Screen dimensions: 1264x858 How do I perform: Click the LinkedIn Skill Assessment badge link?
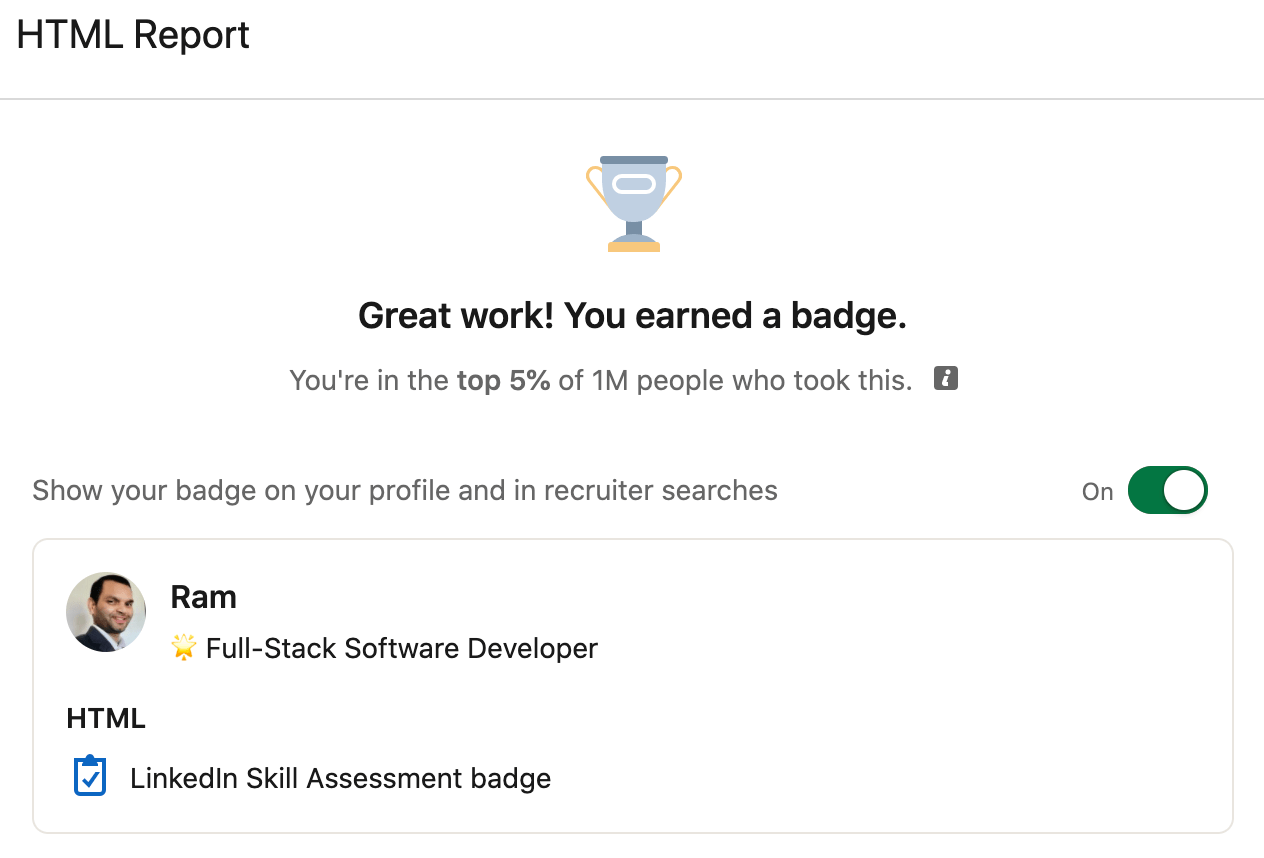340,778
